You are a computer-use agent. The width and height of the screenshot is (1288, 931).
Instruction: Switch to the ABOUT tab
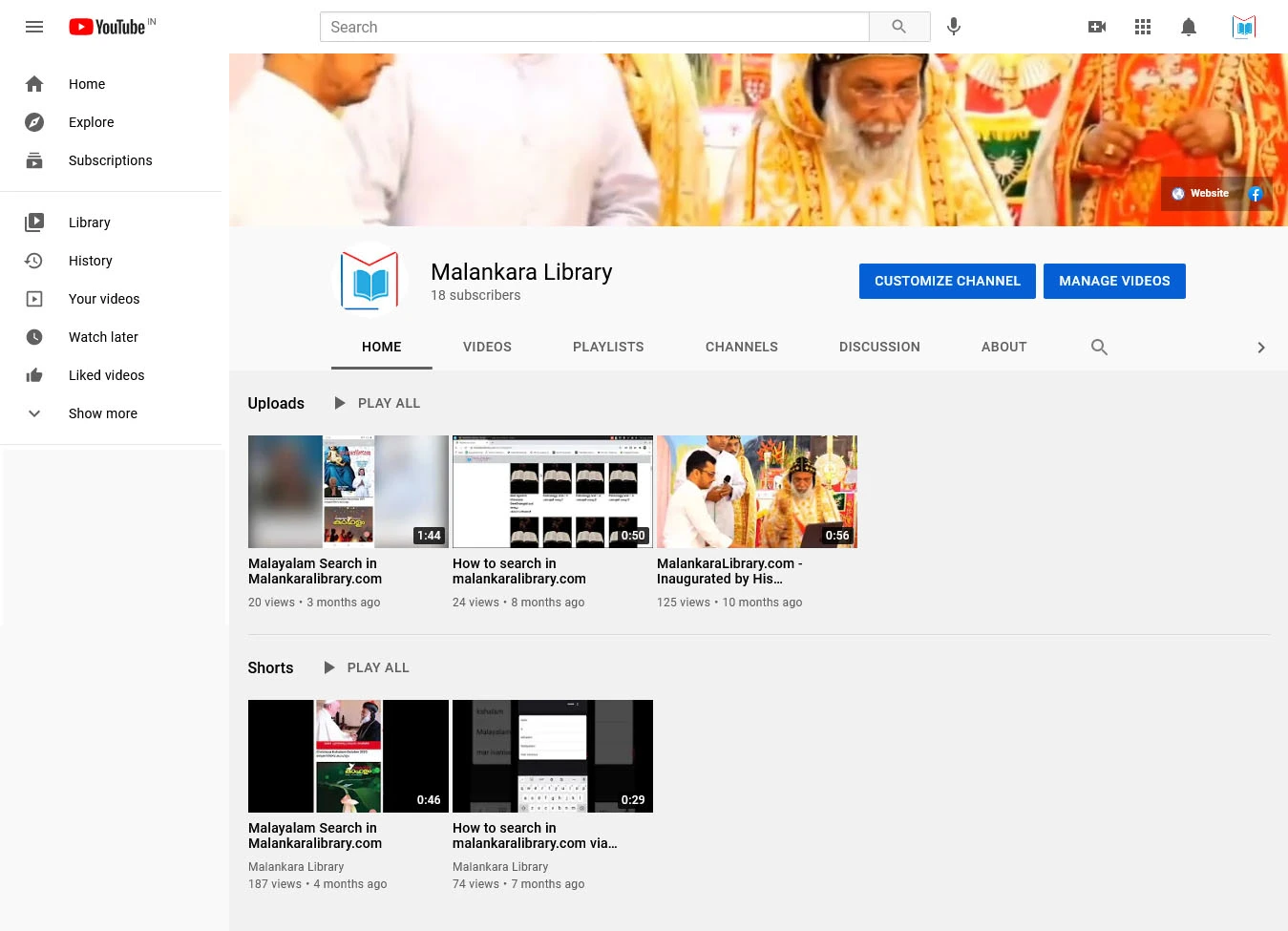pos(1004,347)
